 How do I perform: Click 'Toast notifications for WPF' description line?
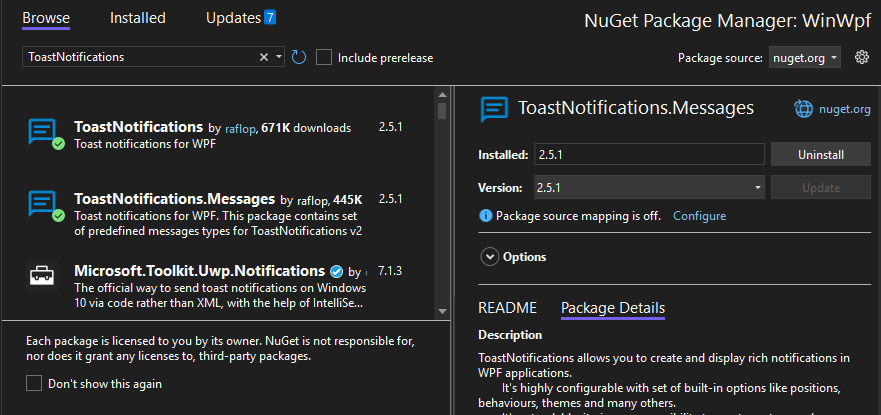[145, 144]
